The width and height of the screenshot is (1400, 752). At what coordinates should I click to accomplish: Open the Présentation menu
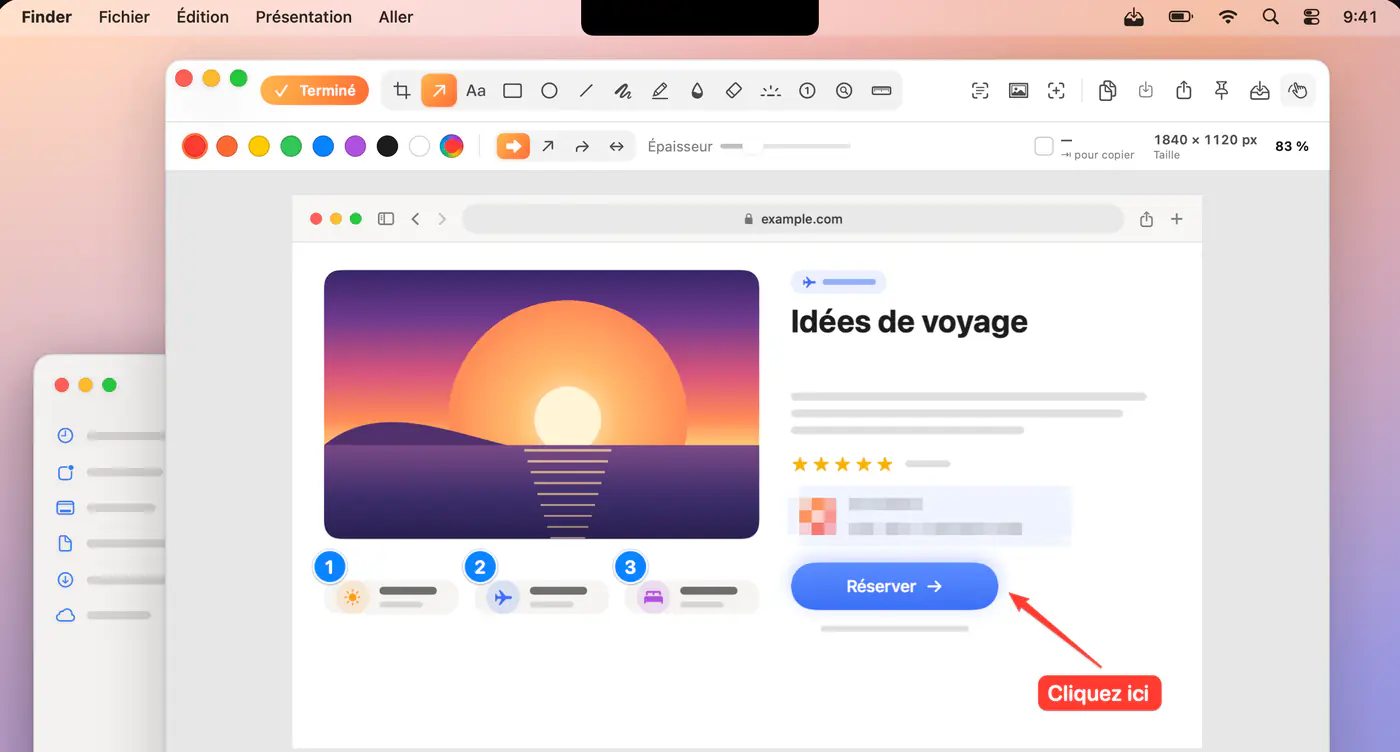click(x=304, y=17)
